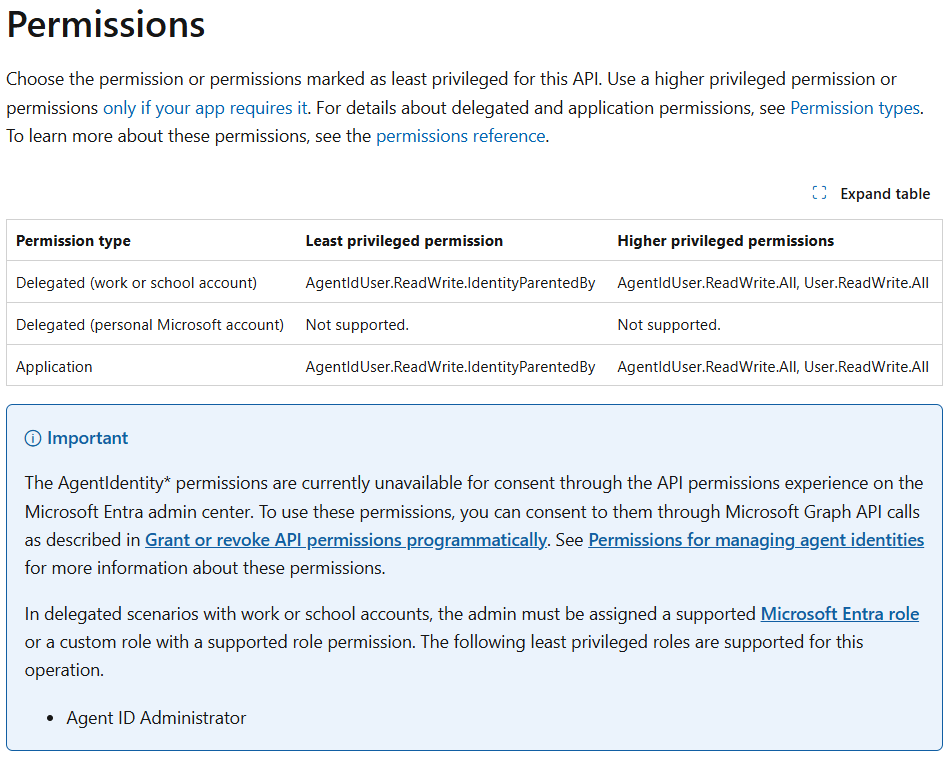
Task: Visit Permissions for managing agent identities link
Action: [x=755, y=540]
